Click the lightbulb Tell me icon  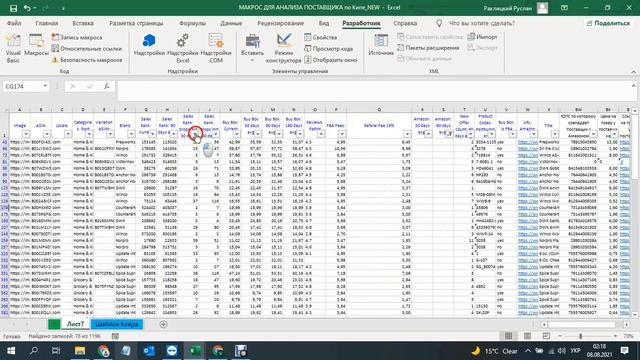(439, 23)
